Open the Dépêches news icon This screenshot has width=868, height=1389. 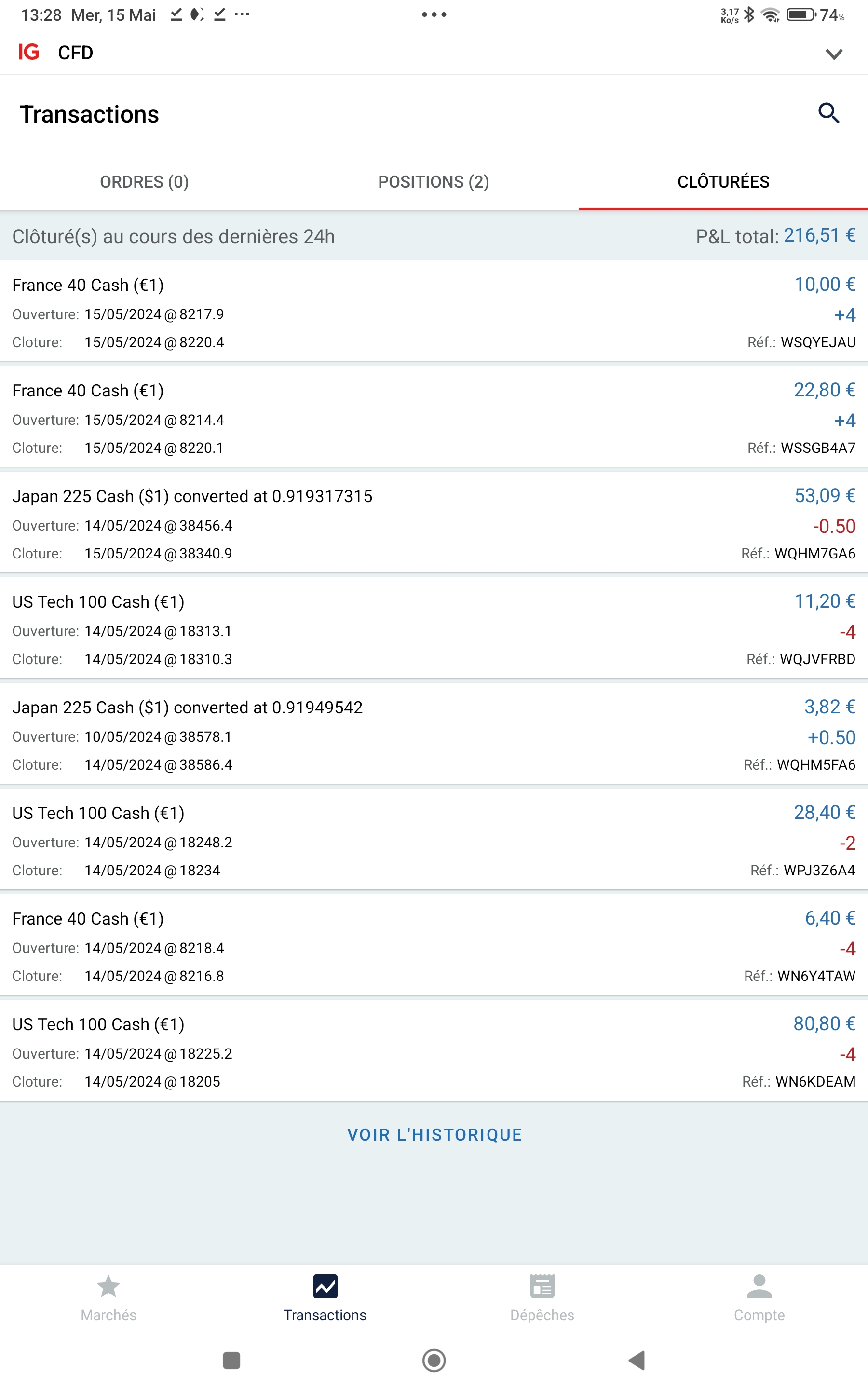click(542, 1286)
